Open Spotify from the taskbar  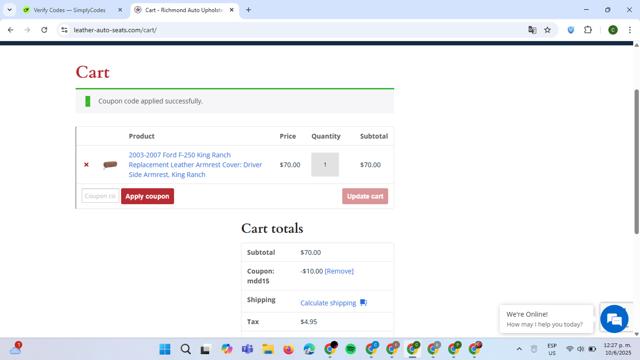click(x=351, y=349)
